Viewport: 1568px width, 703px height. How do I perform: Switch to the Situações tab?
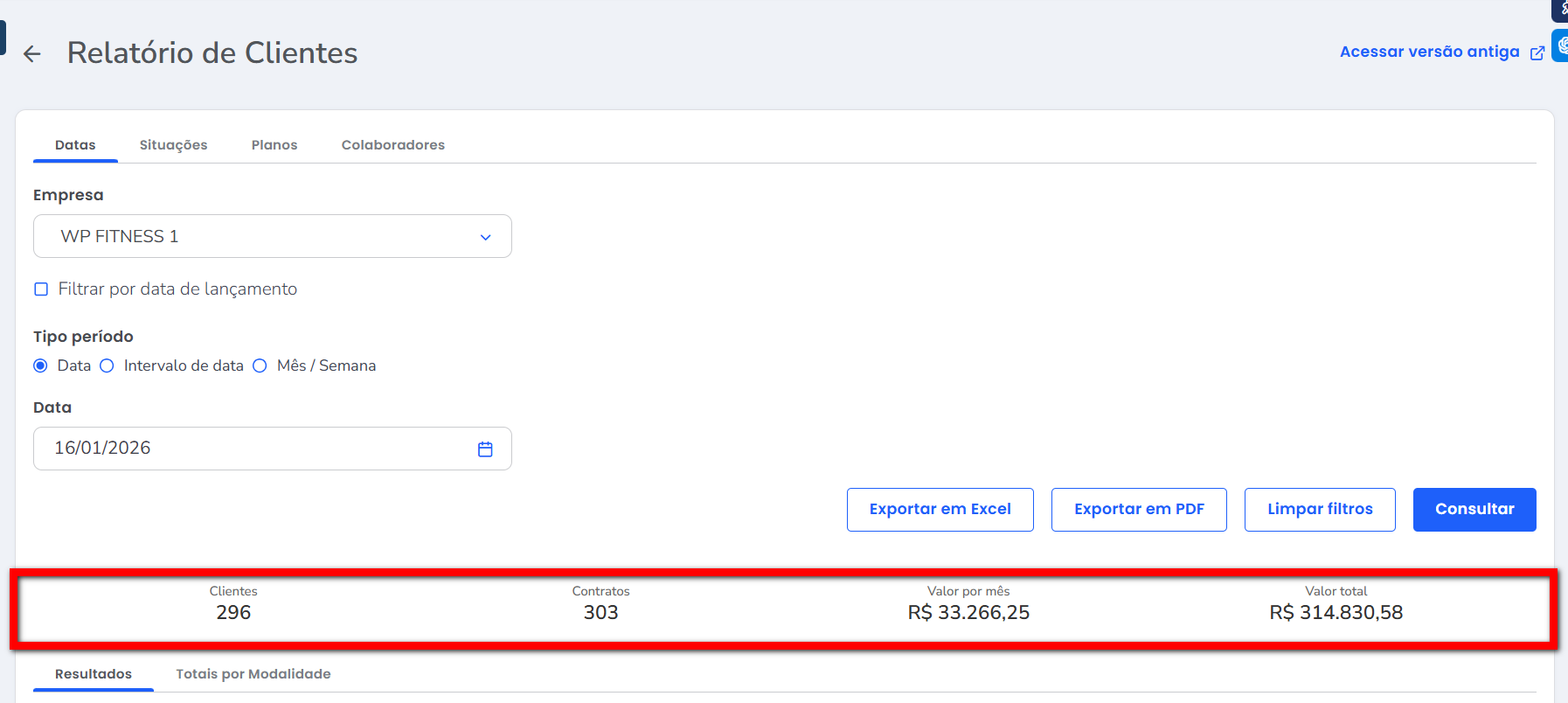pyautogui.click(x=173, y=145)
